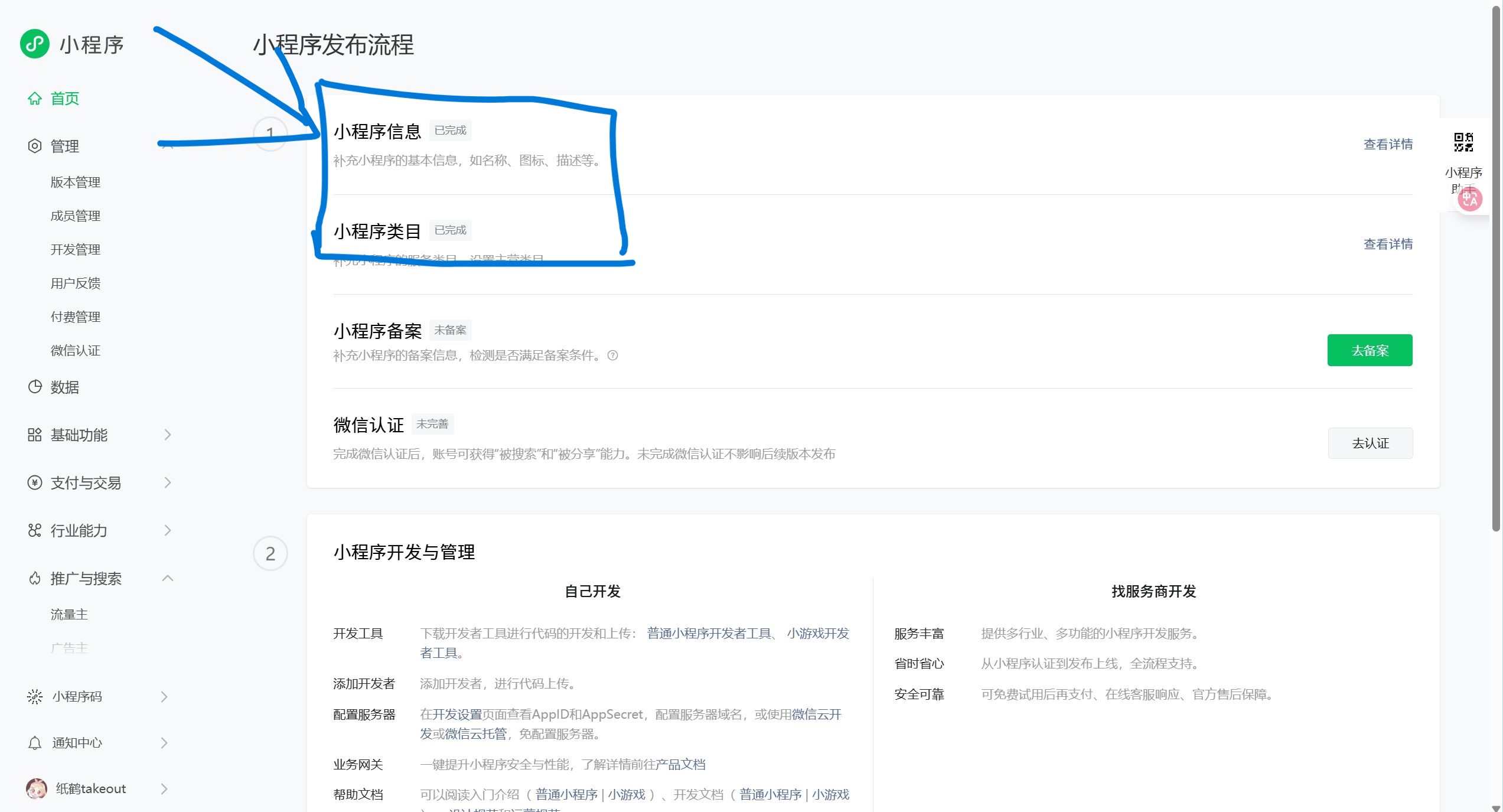The height and width of the screenshot is (812, 1503).
Task: Go to 首页 in sidebar
Action: tap(65, 99)
